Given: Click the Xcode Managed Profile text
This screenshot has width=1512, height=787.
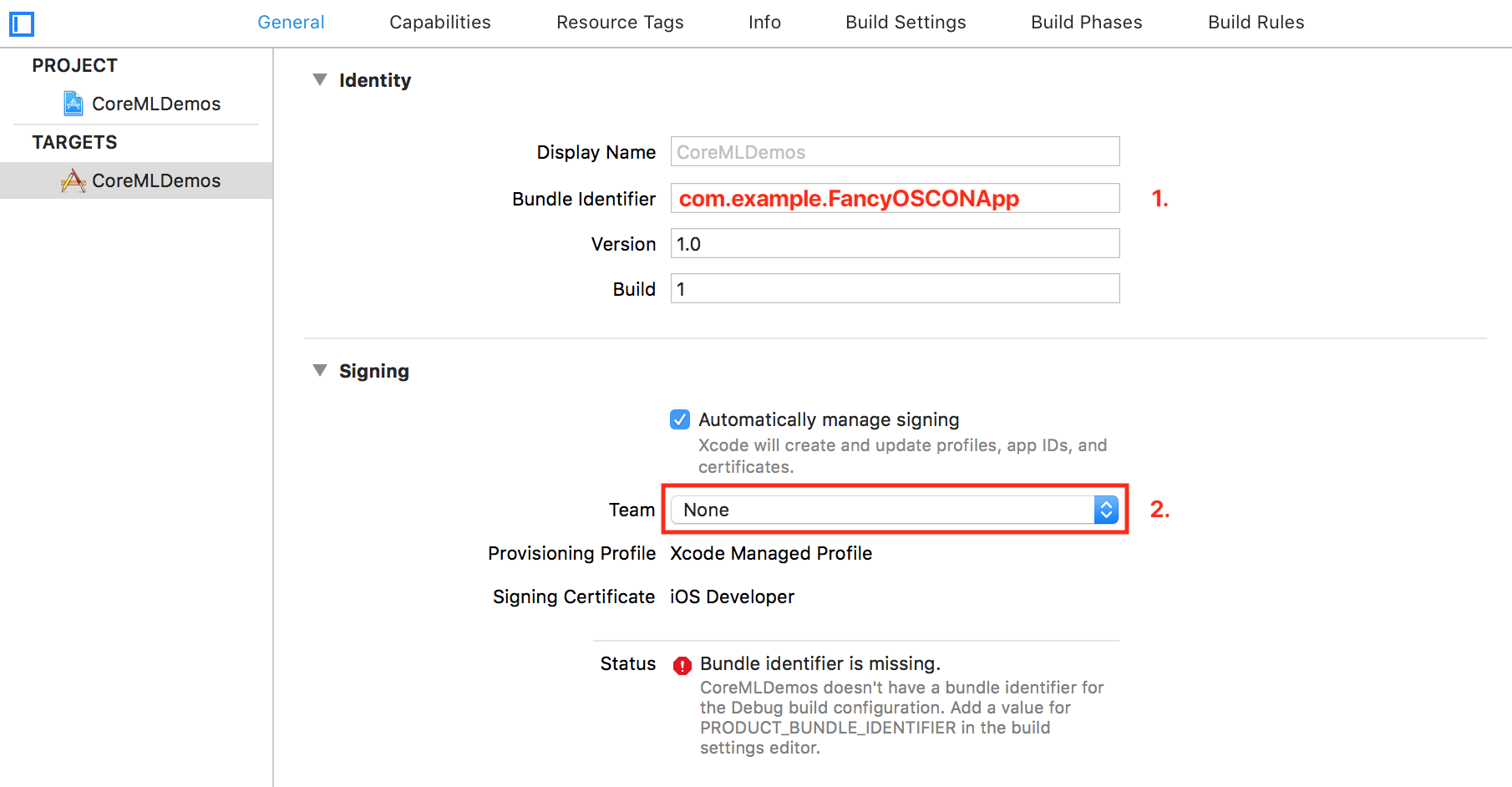Looking at the screenshot, I should [771, 553].
